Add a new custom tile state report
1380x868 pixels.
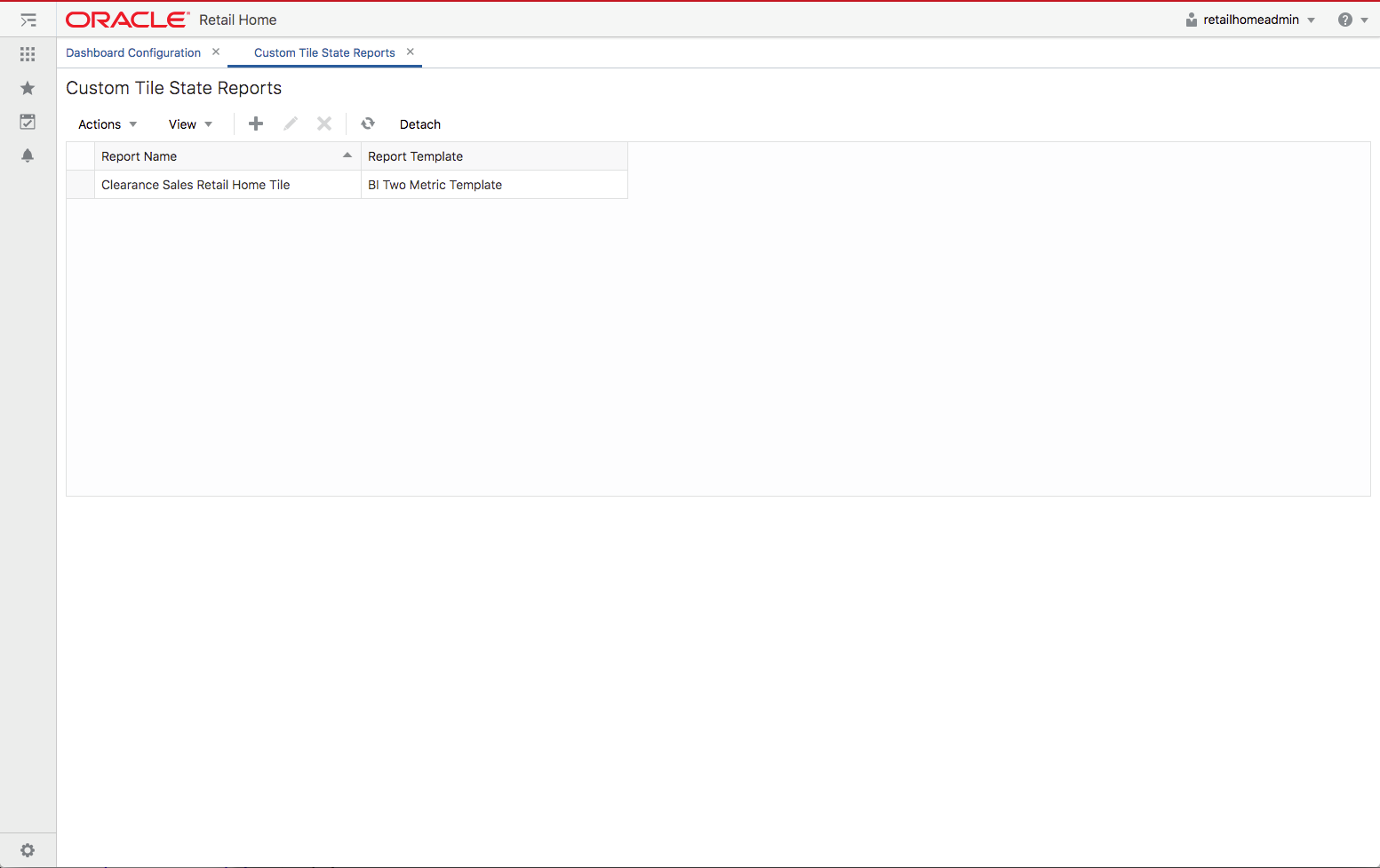coord(255,123)
